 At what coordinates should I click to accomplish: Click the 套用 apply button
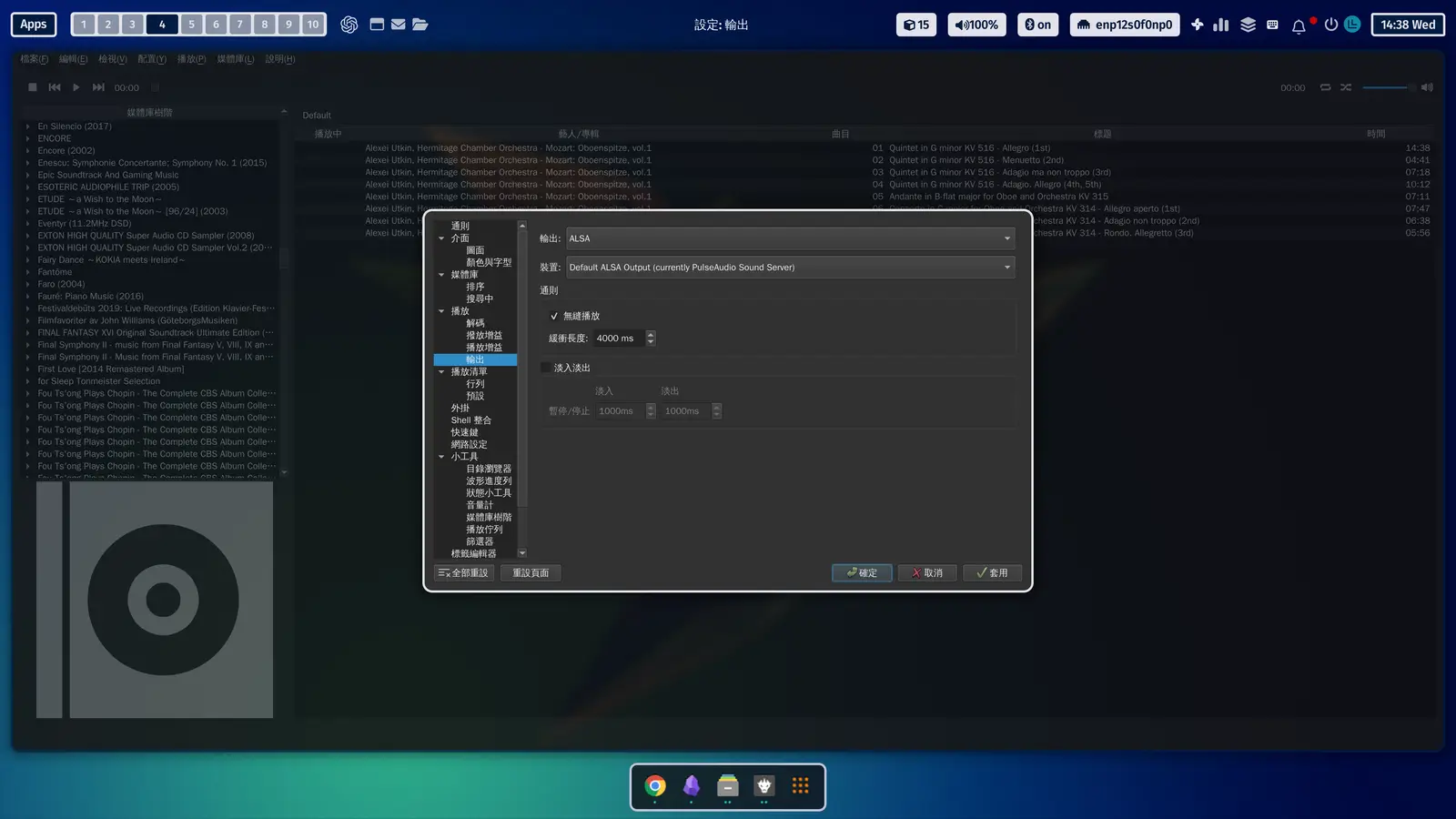click(x=992, y=573)
